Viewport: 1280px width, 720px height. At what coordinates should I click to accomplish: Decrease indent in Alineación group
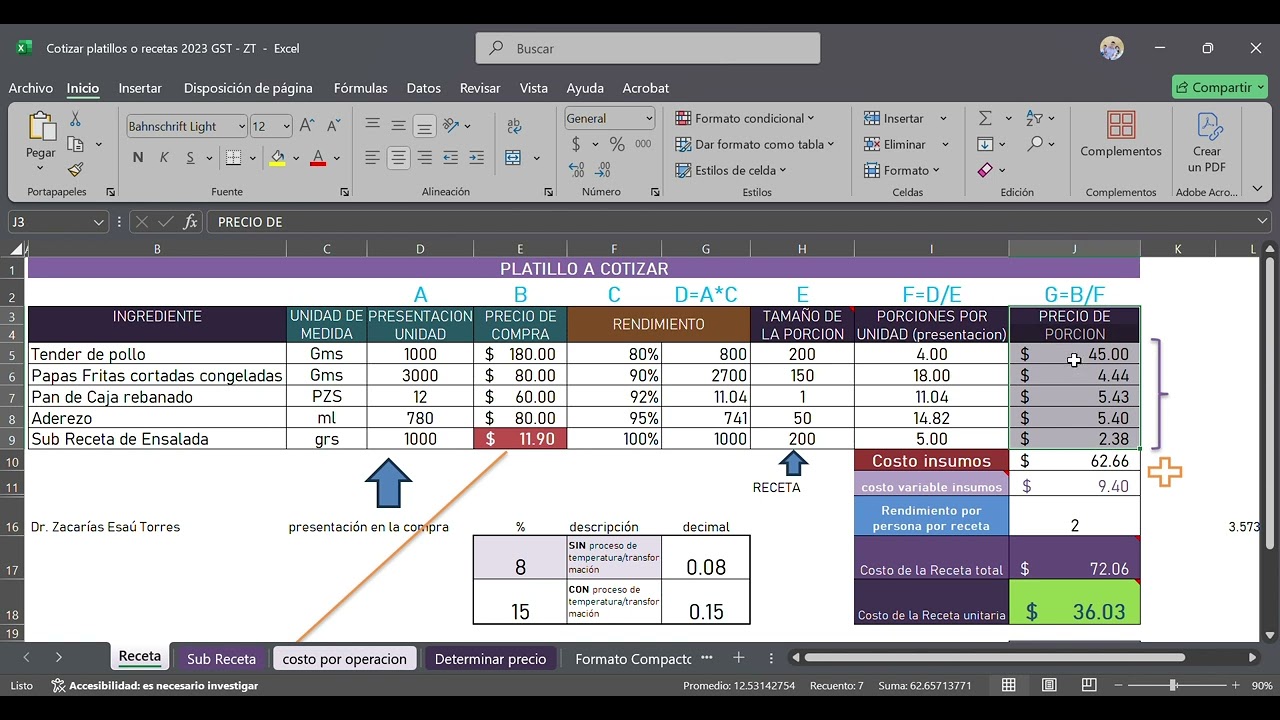click(x=451, y=158)
